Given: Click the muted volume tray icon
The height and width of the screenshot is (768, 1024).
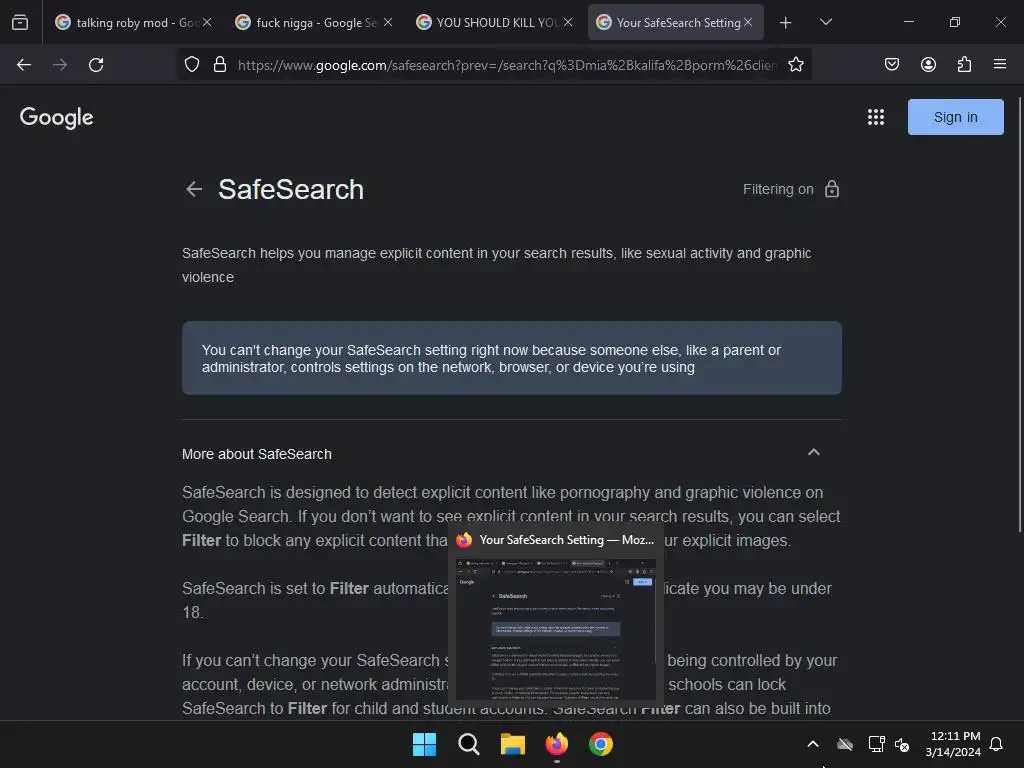Looking at the screenshot, I should 903,744.
